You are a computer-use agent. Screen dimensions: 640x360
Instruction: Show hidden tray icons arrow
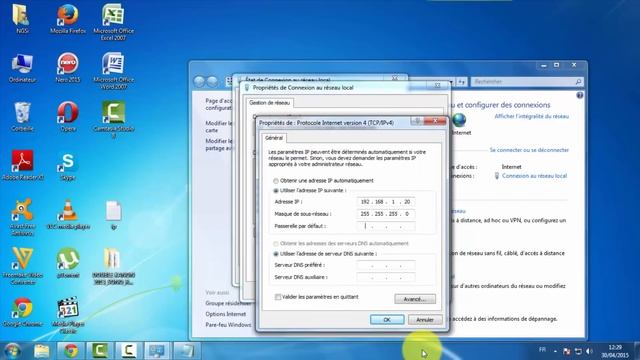(x=555, y=351)
